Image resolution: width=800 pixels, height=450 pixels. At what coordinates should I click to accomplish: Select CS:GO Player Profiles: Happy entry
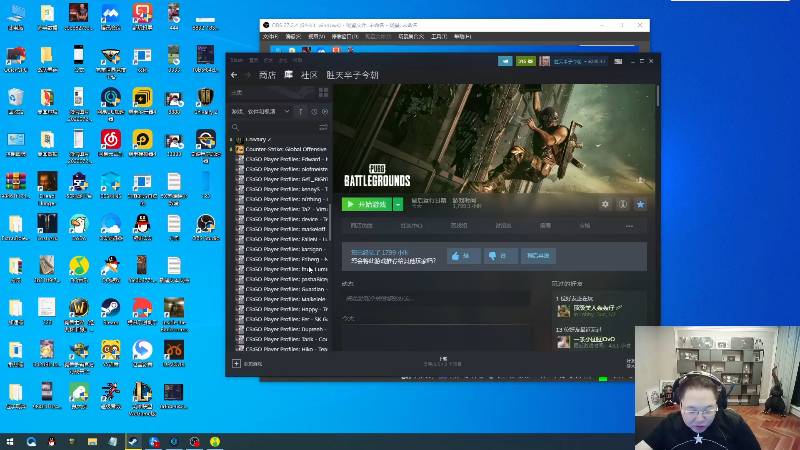pos(286,309)
